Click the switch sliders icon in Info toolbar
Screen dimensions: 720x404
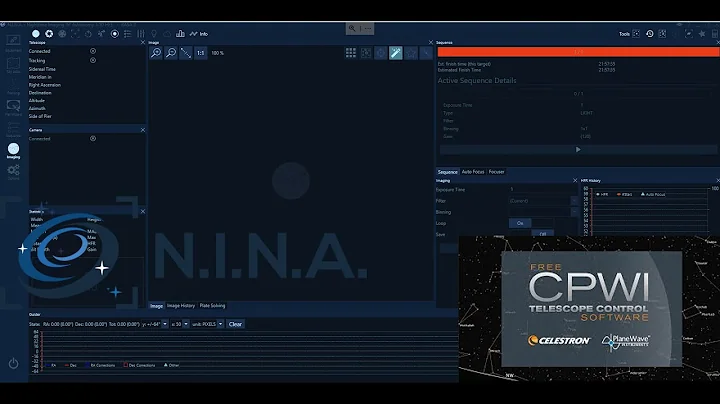(141, 34)
